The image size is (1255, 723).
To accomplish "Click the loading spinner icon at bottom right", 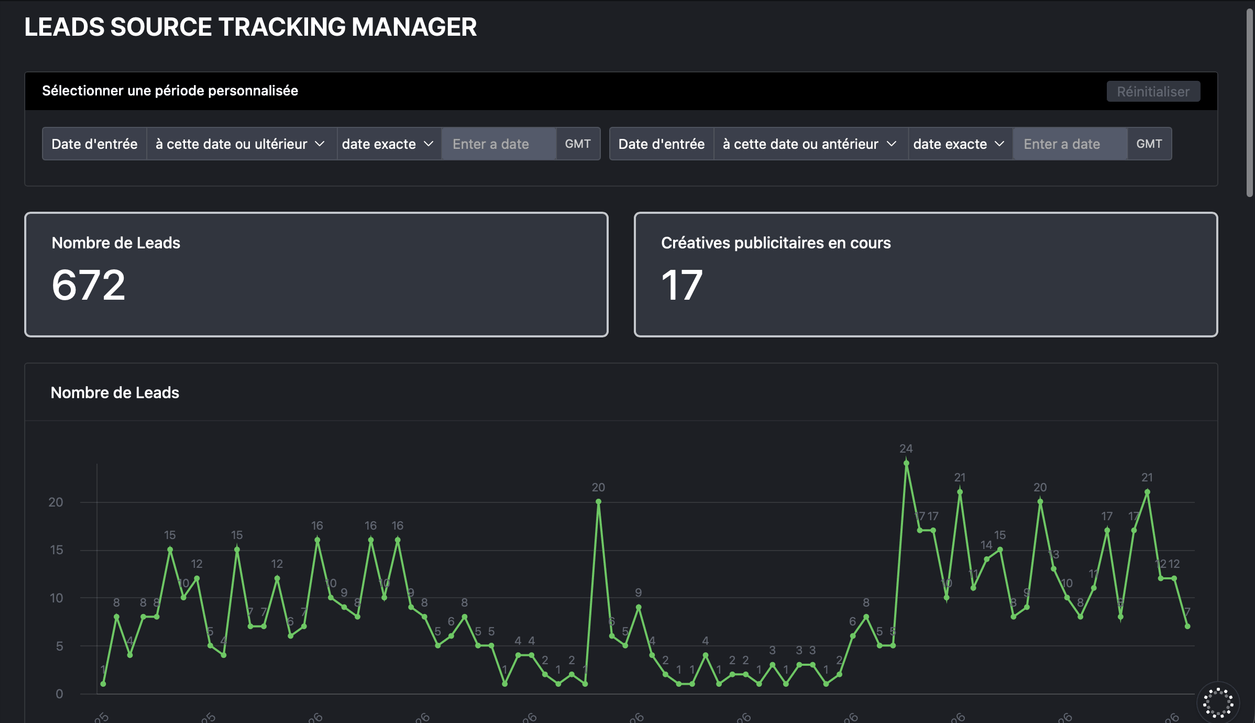I will coord(1218,702).
